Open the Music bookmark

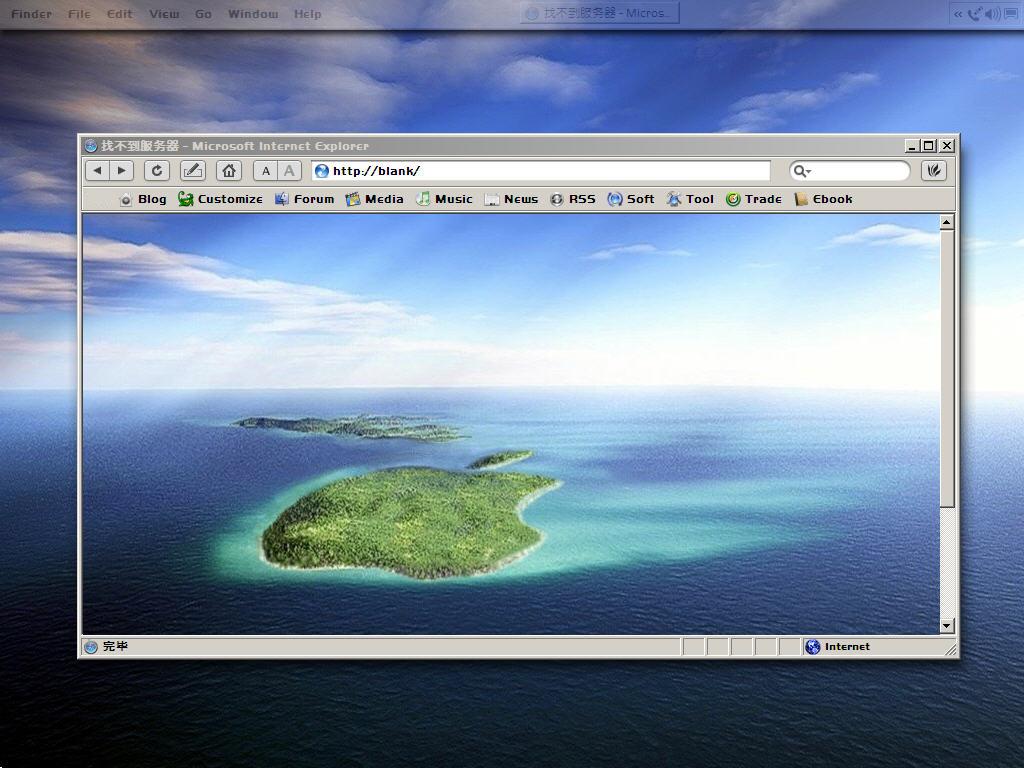(x=444, y=199)
